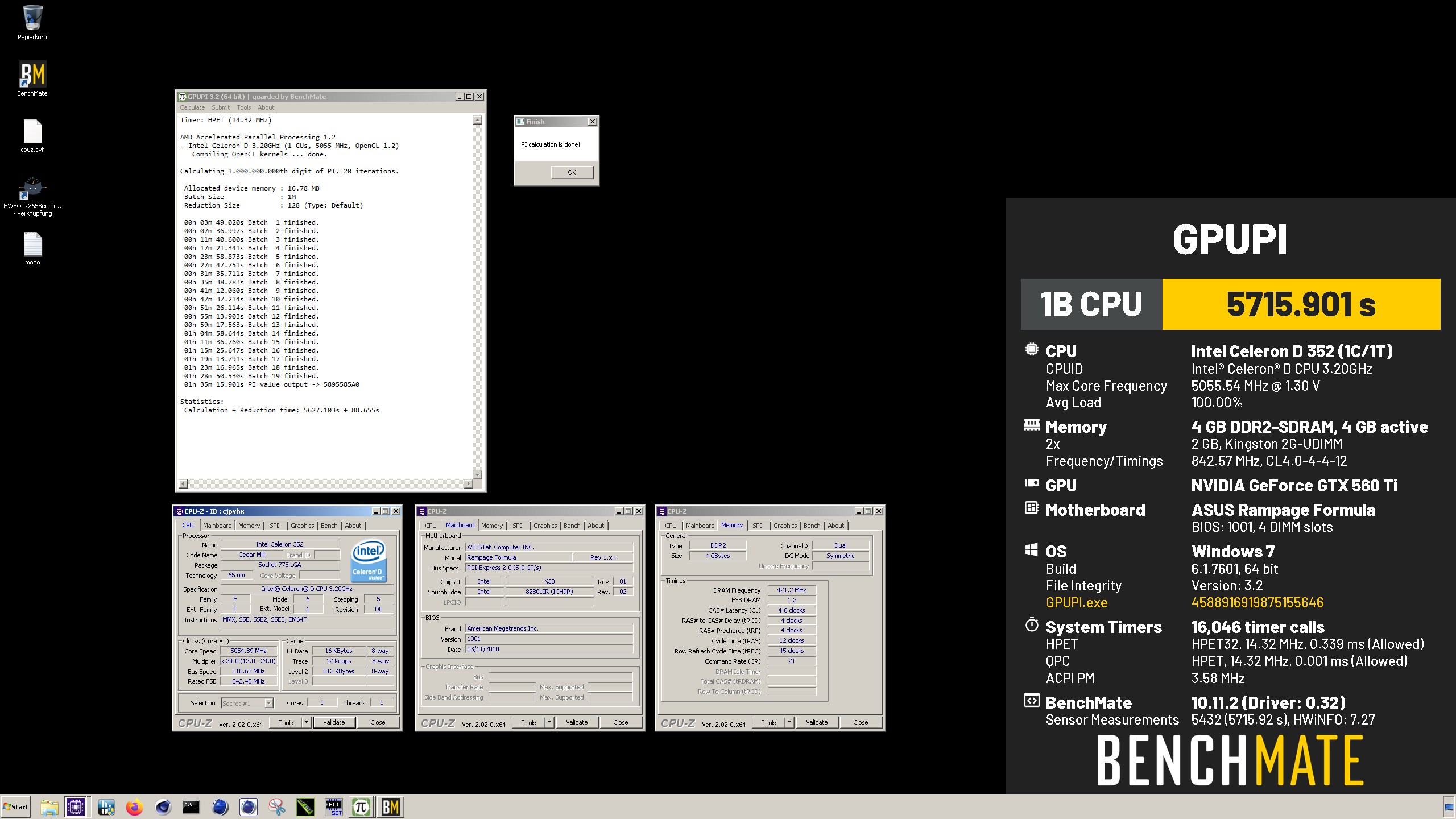Screen dimensions: 1456x819
Task: Select the HWBOTx265Bench shortcut icon
Action: [32, 196]
